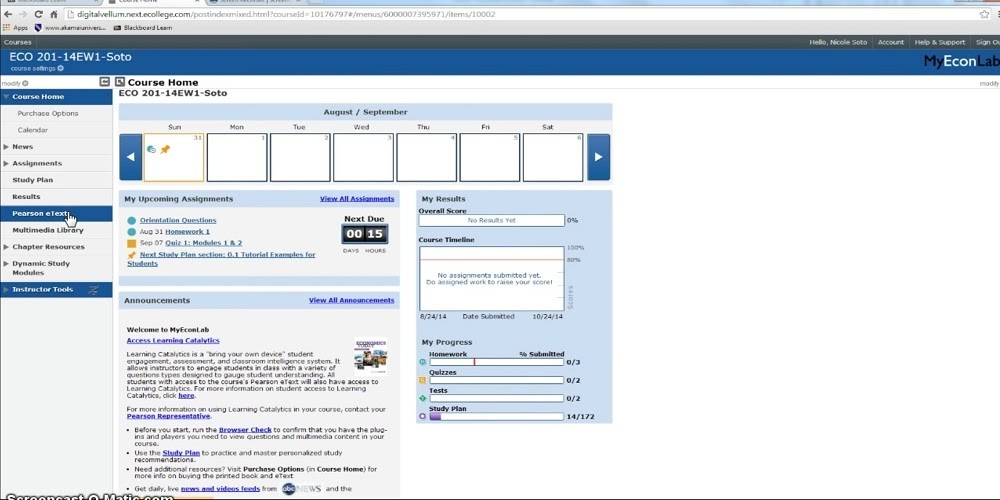This screenshot has height=500, width=1000.
Task: Go to the previous calendar week
Action: point(130,157)
